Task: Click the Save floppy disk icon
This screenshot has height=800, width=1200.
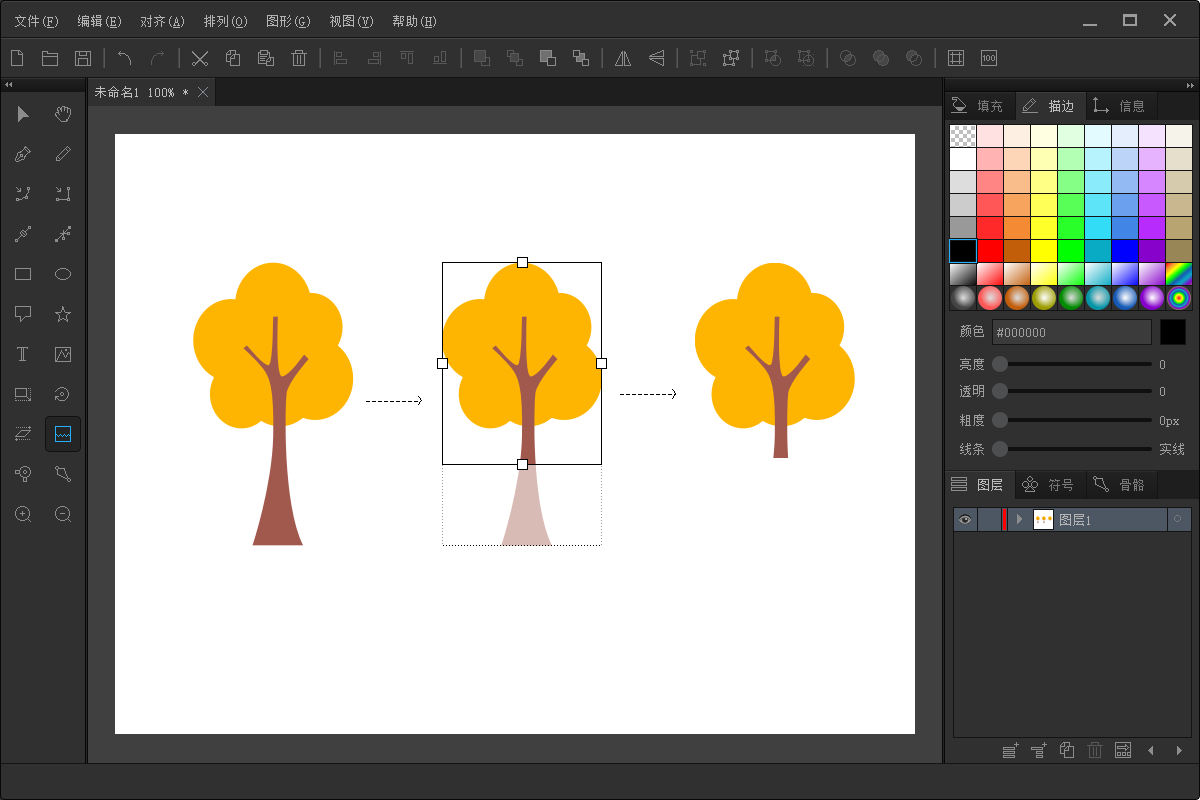Action: [83, 58]
